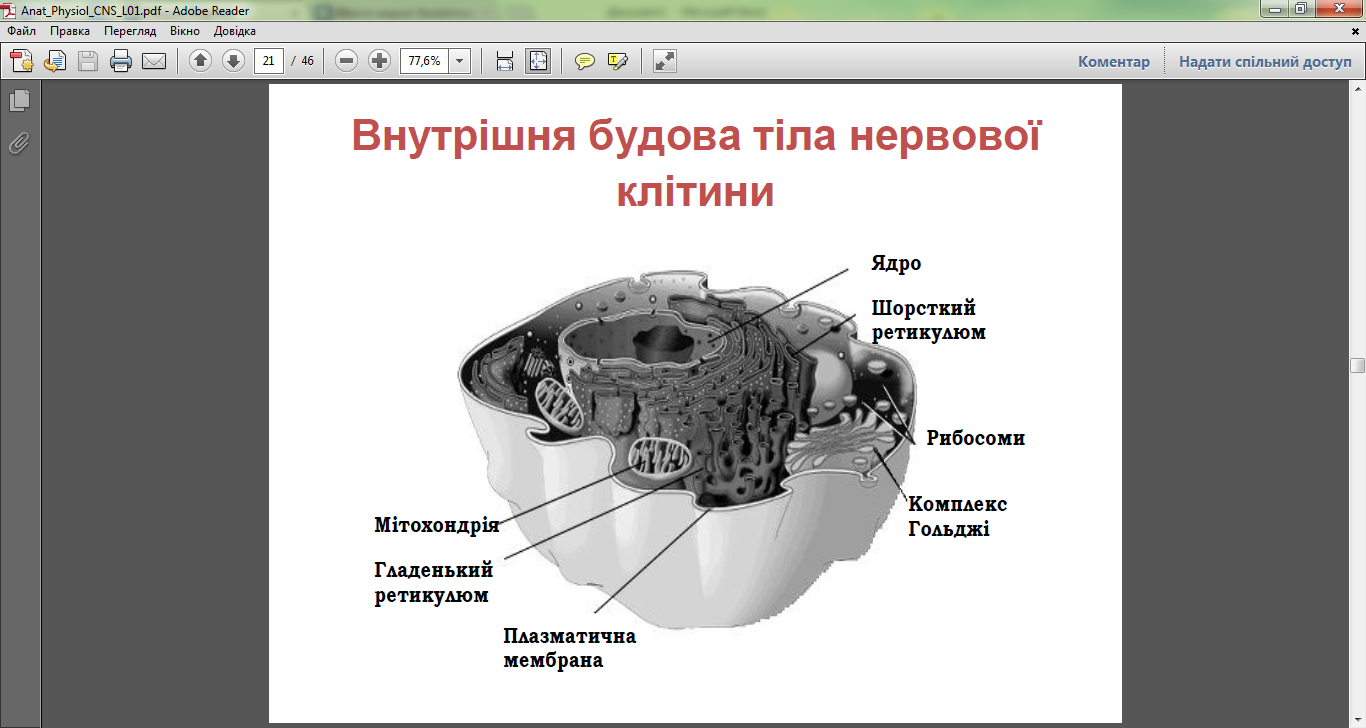The image size is (1366, 728).
Task: Click the send email envelope icon
Action: 154,61
